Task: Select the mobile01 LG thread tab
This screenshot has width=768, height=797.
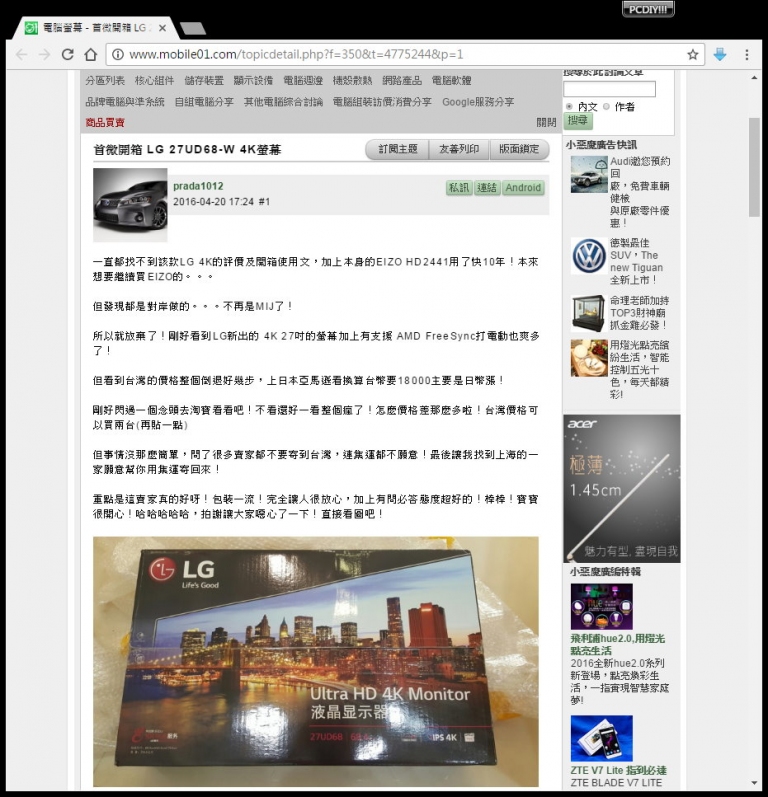Action: (x=94, y=28)
